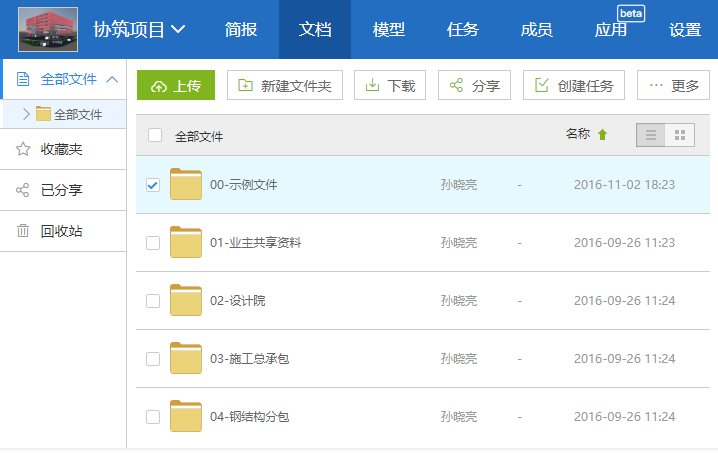This screenshot has width=718, height=453.
Task: Open the 00-示例文件 folder icon
Action: tap(185, 184)
